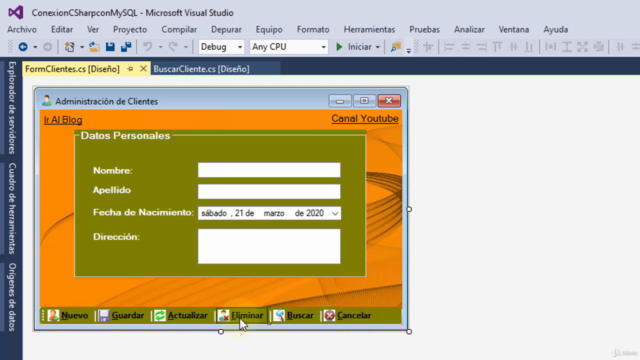Viewport: 640px width, 360px height.
Task: Click the navigate backward arrow icon
Action: tap(23, 47)
